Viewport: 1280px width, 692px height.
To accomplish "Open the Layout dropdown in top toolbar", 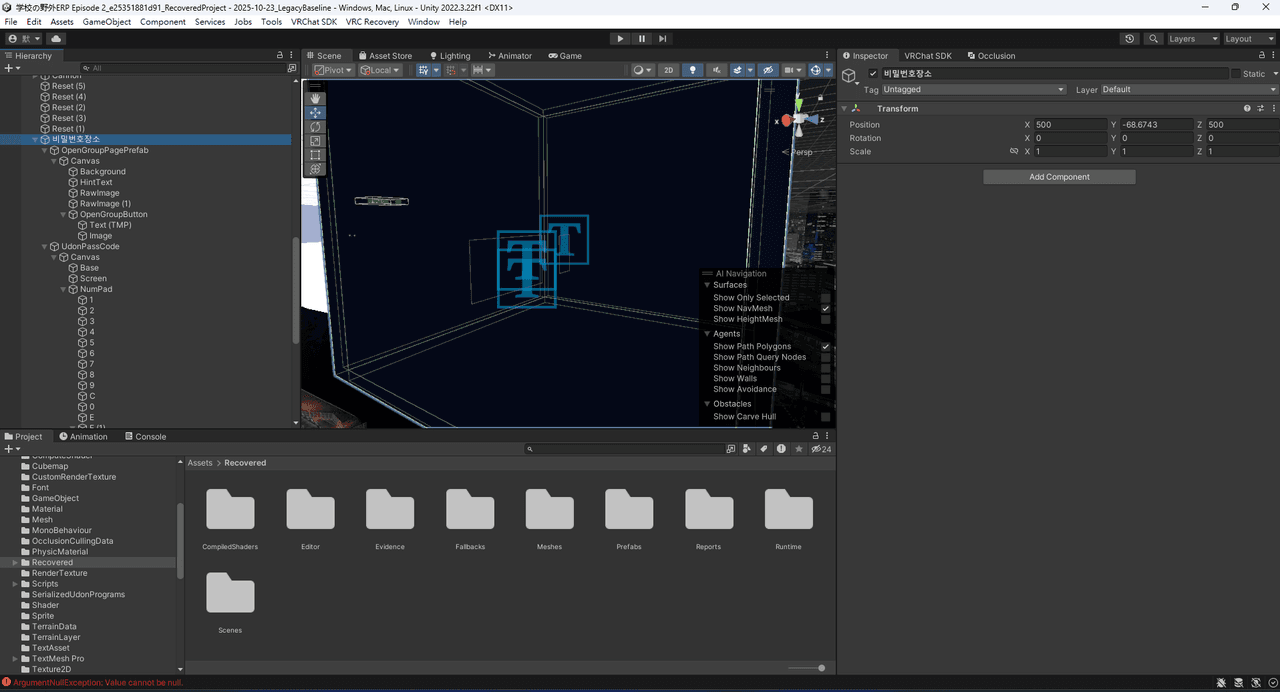I will 1249,39.
